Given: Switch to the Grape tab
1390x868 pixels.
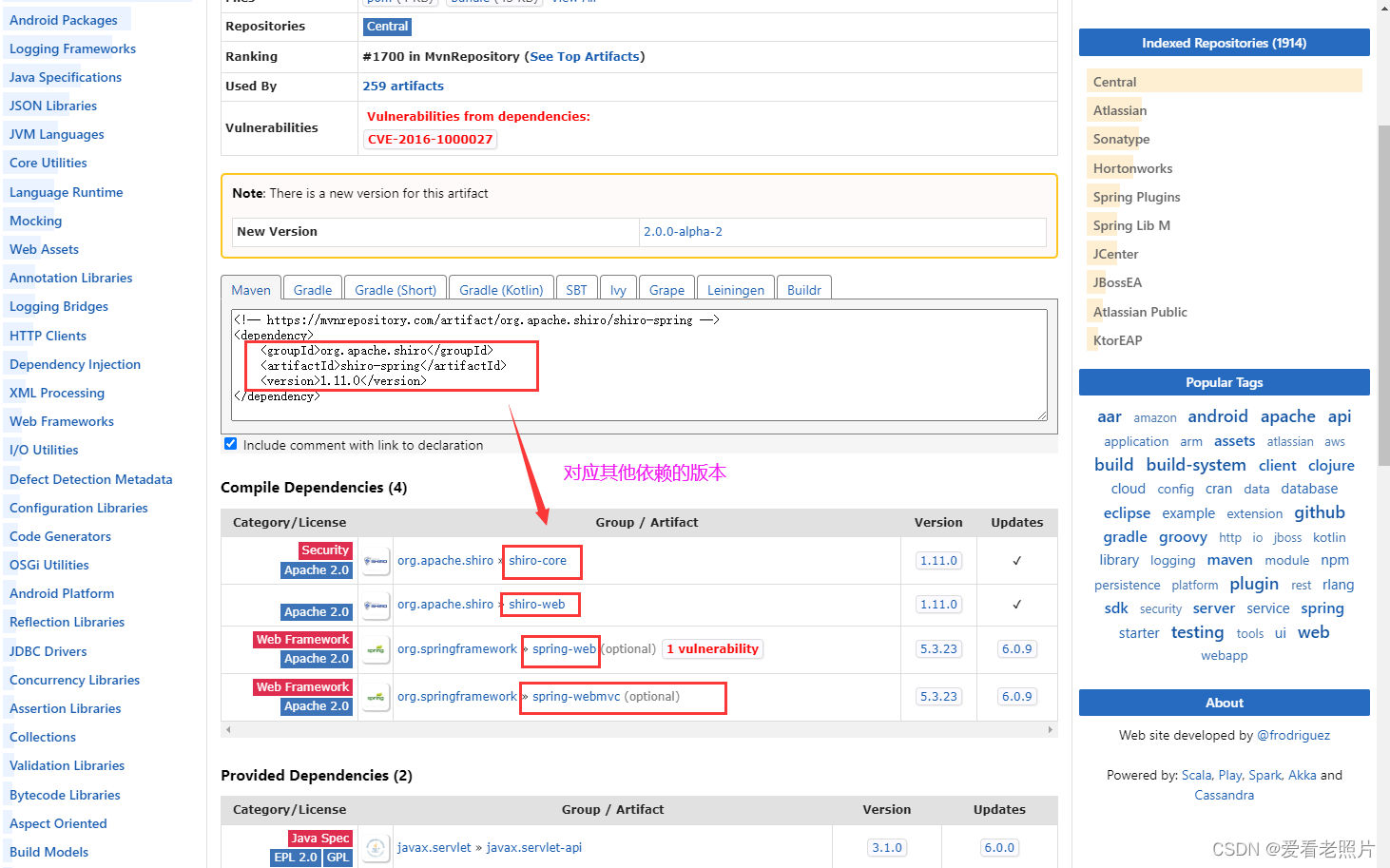Looking at the screenshot, I should [666, 289].
